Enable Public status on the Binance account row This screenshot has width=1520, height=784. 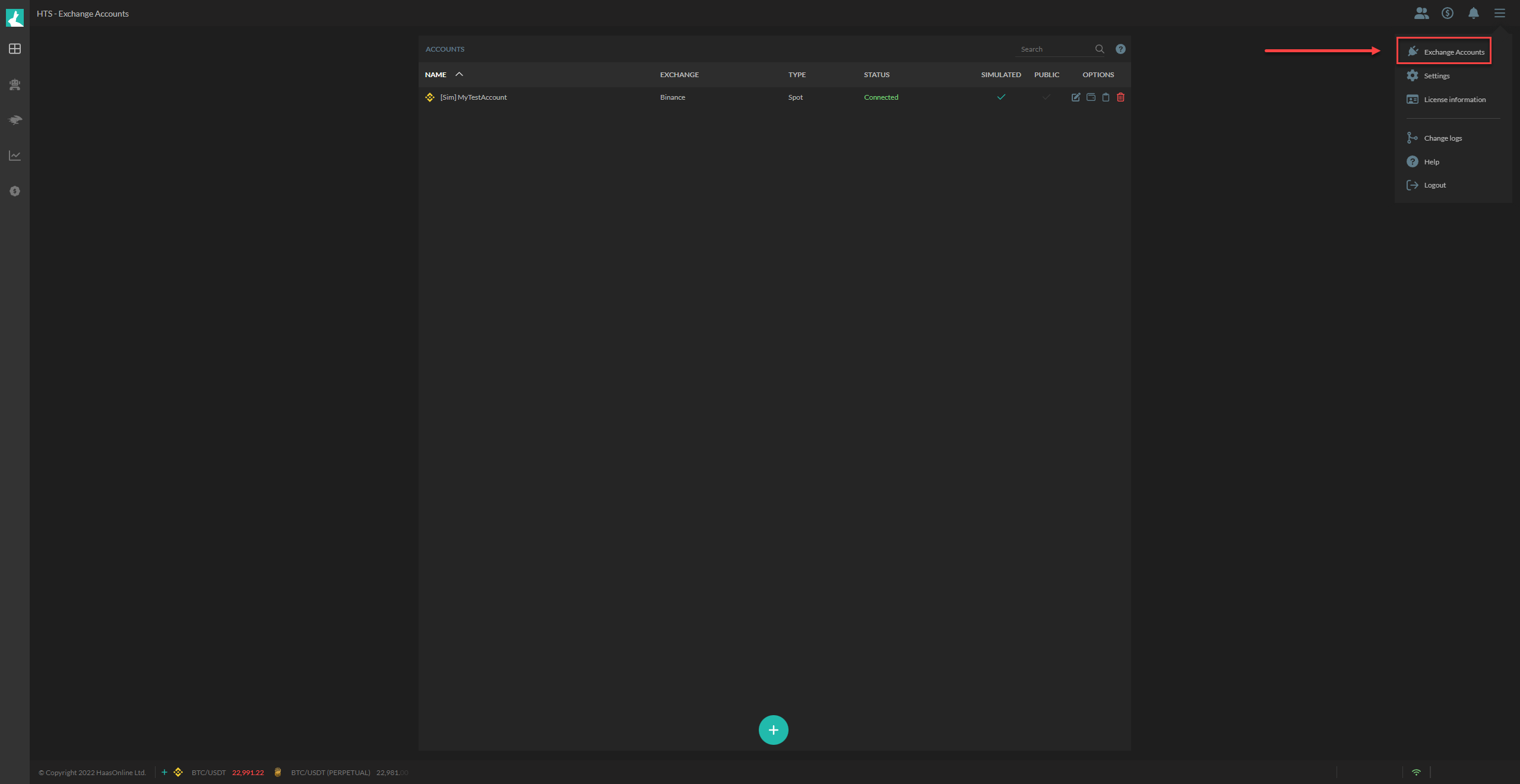(x=1046, y=97)
